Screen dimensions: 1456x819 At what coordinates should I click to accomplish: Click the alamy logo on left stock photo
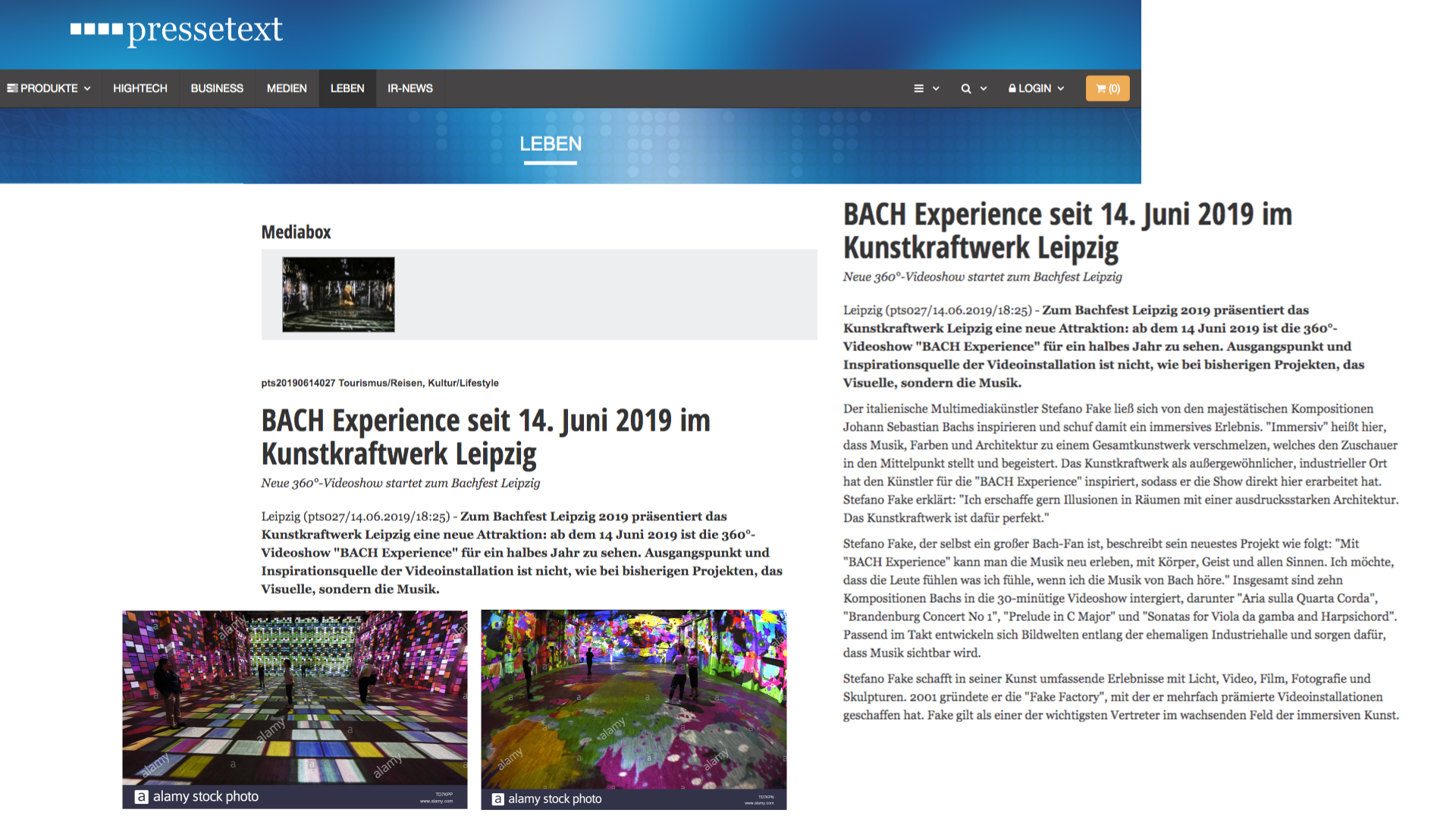click(x=142, y=797)
